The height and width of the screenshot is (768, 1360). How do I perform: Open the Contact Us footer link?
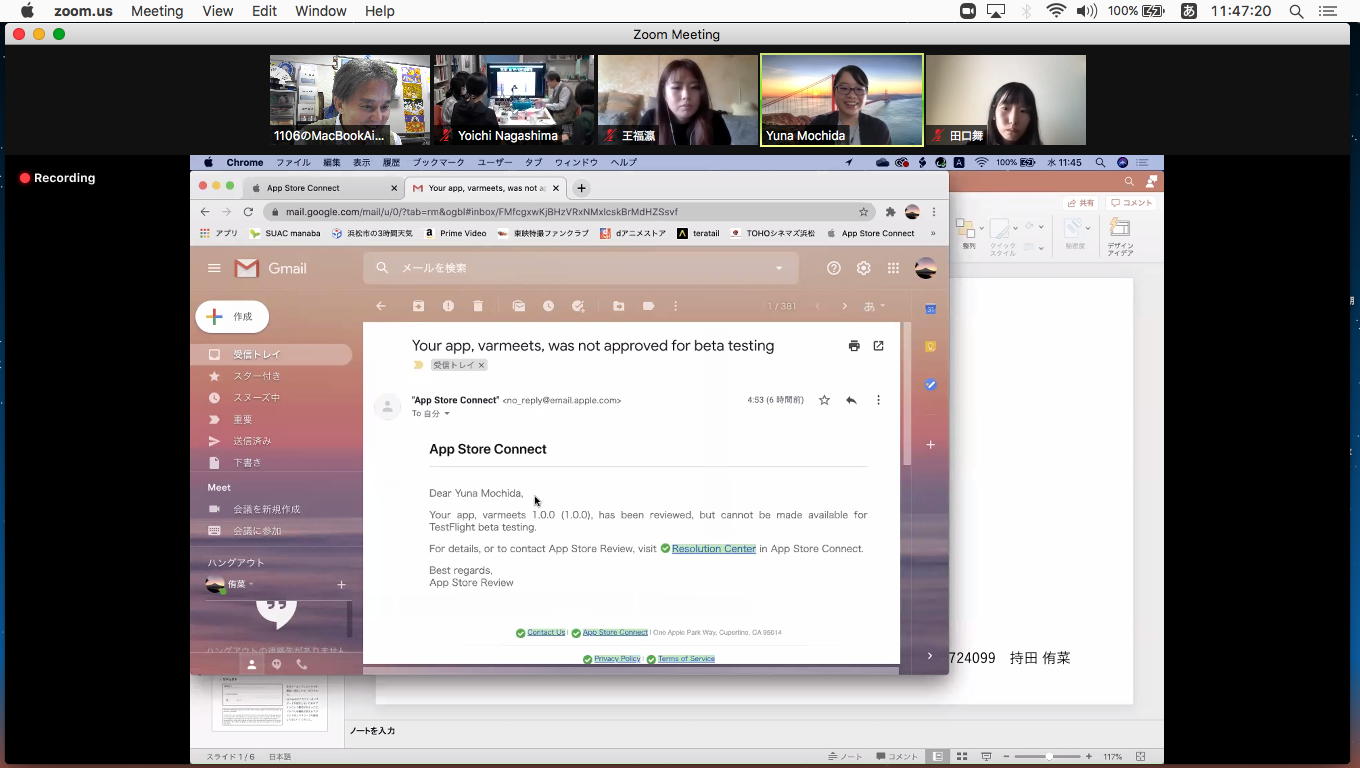(x=546, y=632)
